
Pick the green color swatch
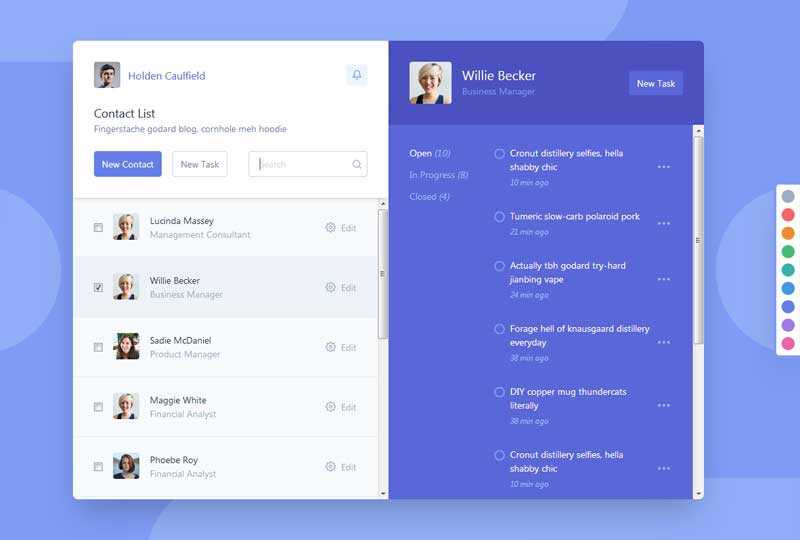click(x=788, y=252)
